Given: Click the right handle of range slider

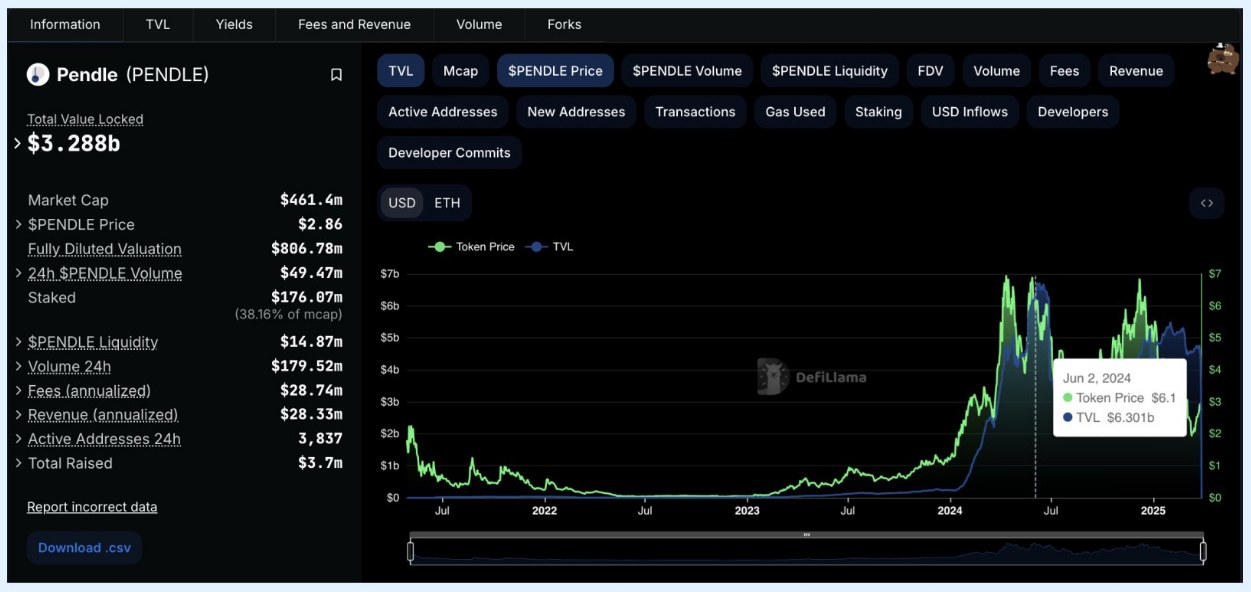Looking at the screenshot, I should click(1203, 551).
